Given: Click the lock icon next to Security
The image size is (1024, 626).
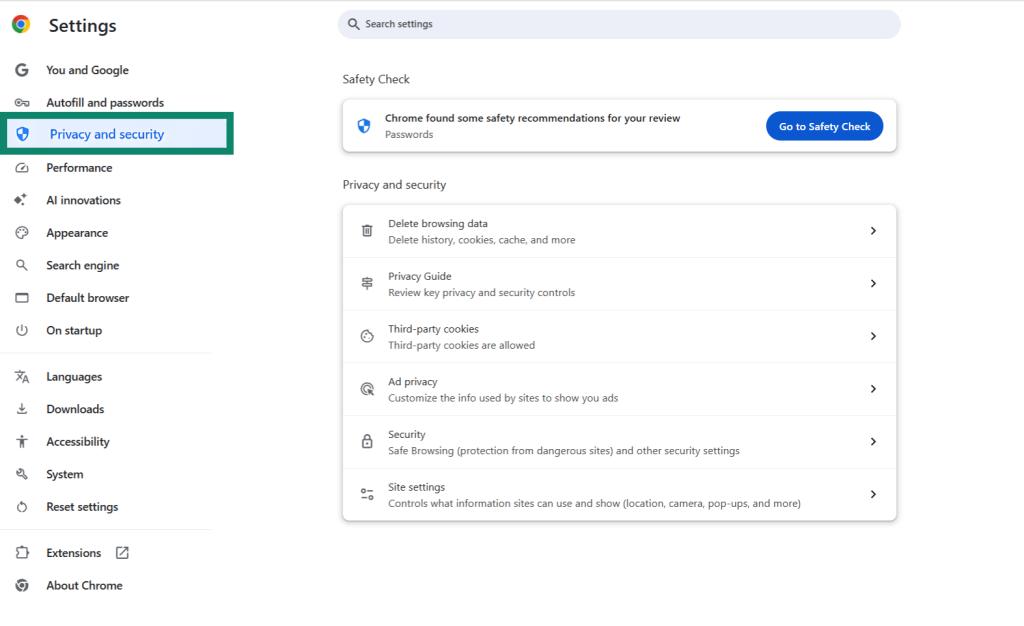Looking at the screenshot, I should click(x=364, y=441).
